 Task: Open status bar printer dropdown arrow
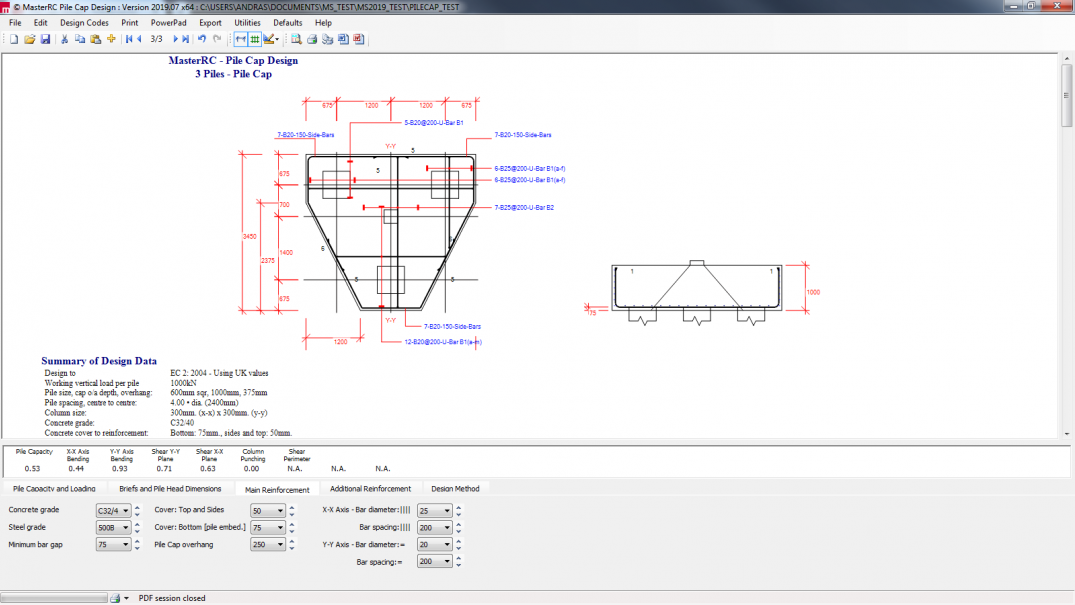[126, 598]
